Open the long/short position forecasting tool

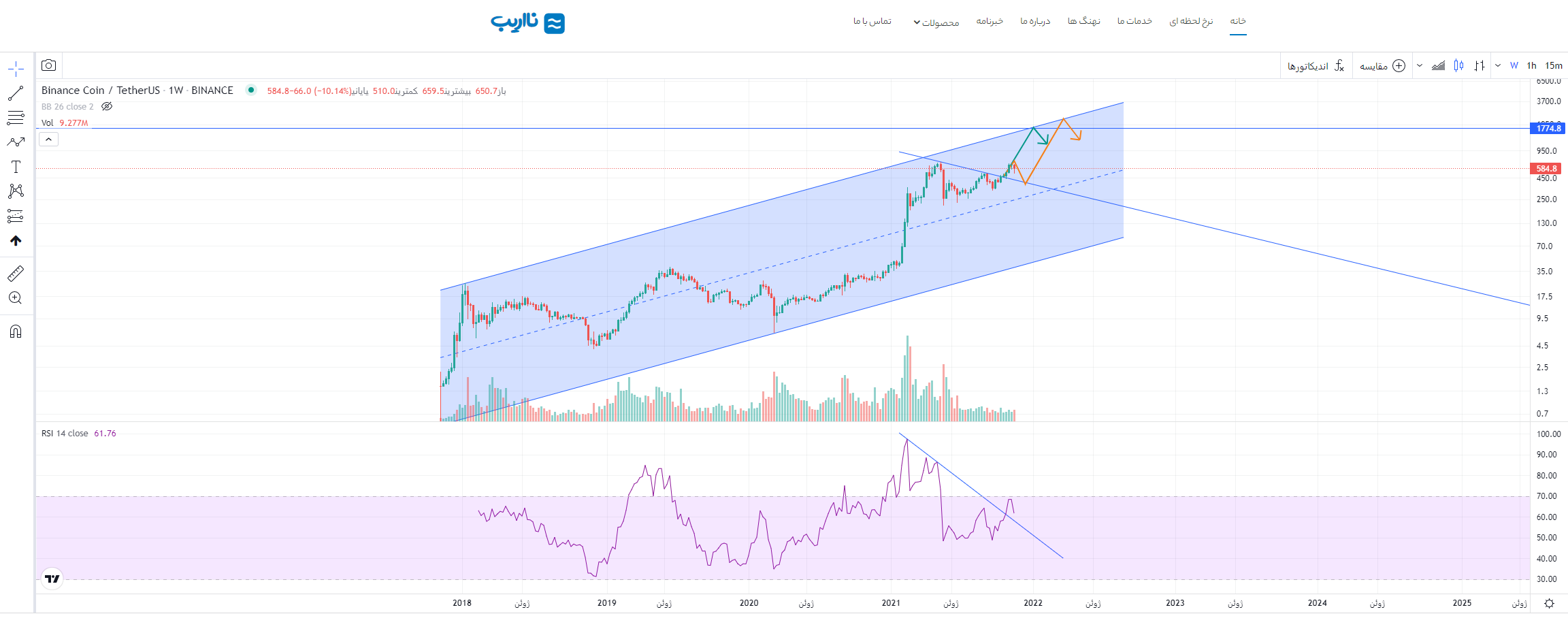point(16,216)
